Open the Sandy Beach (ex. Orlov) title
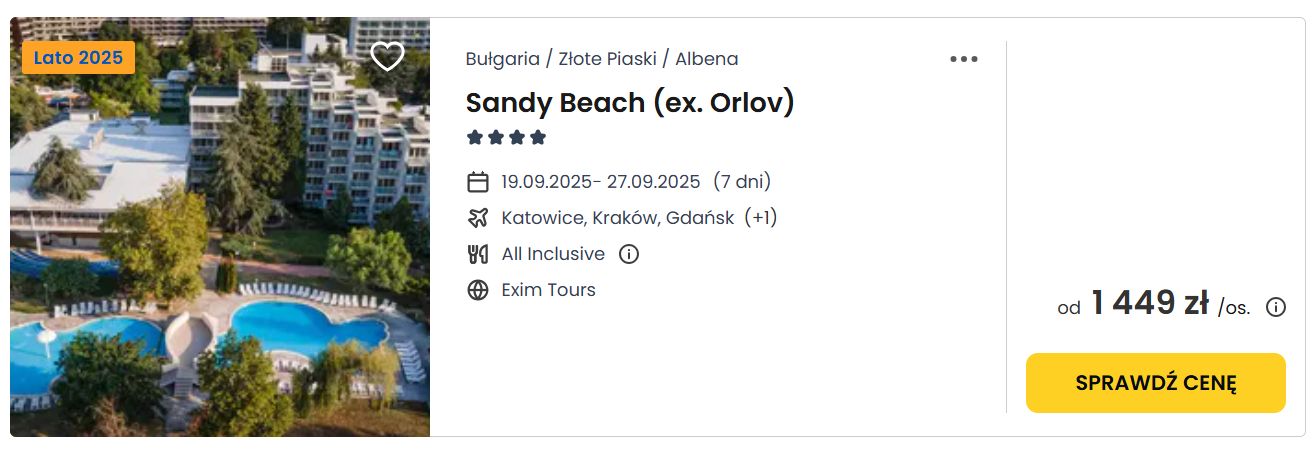Image resolution: width=1315 pixels, height=452 pixels. [x=630, y=102]
